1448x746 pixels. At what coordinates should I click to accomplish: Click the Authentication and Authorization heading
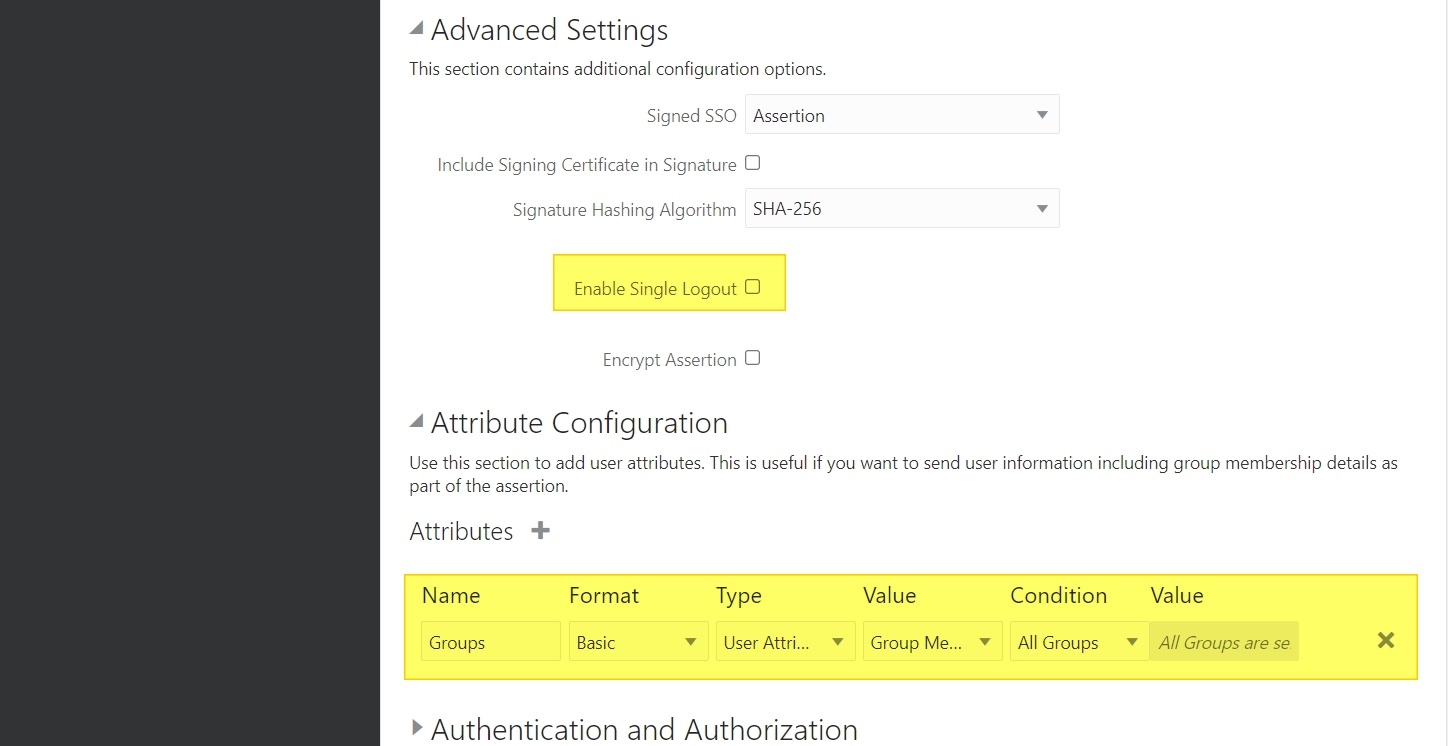[644, 729]
